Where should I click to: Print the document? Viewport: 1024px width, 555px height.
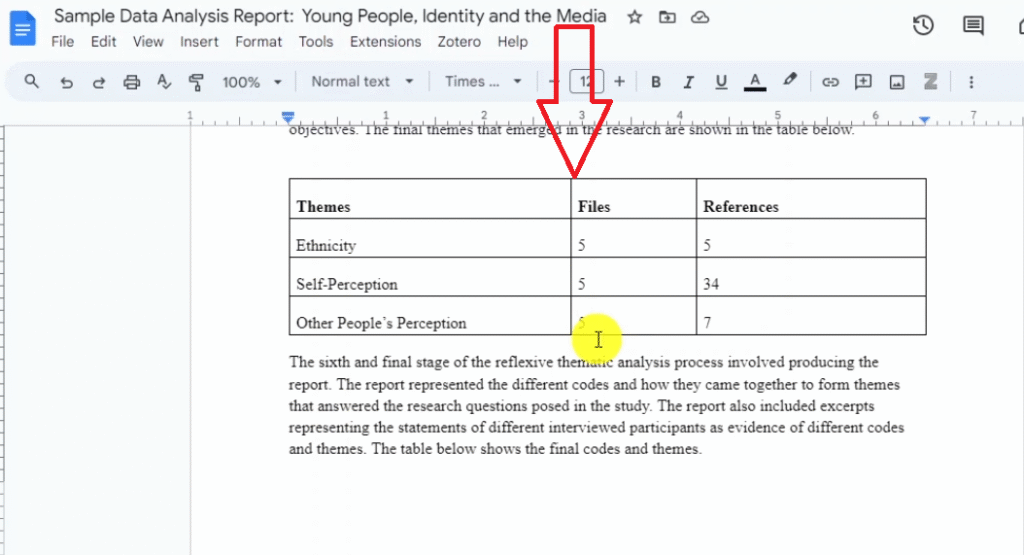[131, 82]
